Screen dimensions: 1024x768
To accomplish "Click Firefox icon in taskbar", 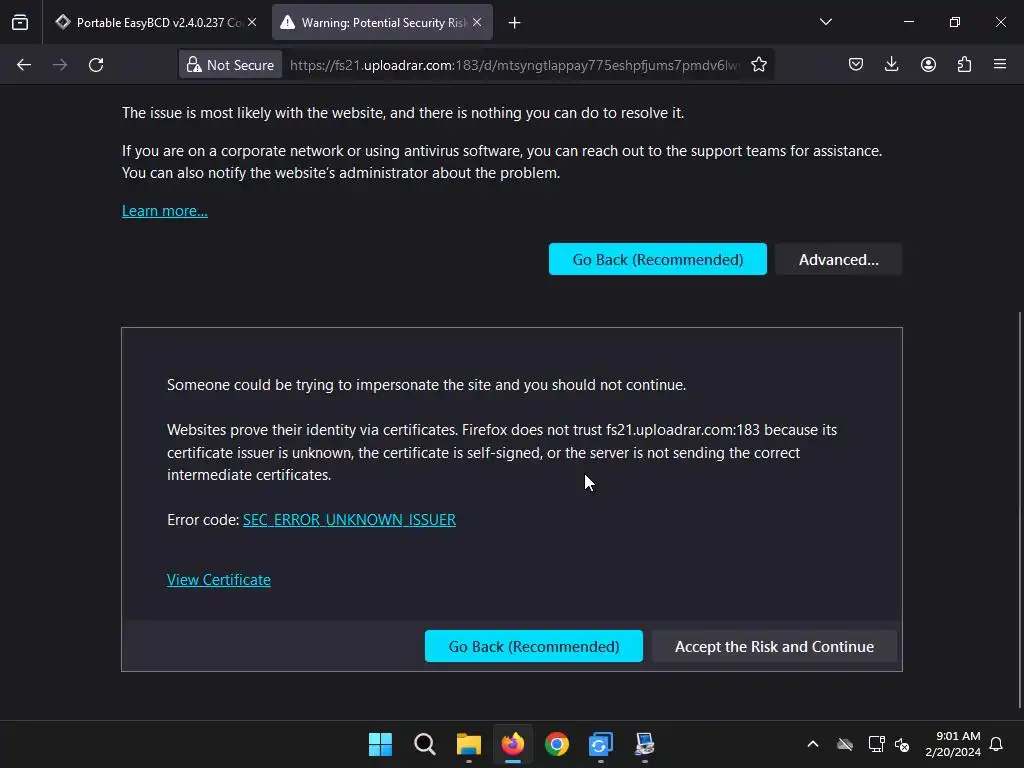I will click(x=513, y=744).
